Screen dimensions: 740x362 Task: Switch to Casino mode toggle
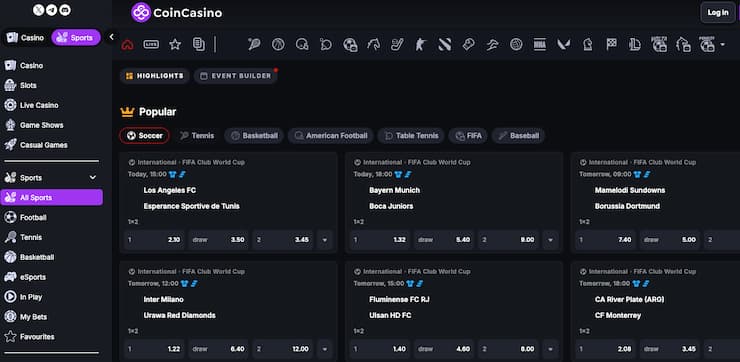click(26, 38)
